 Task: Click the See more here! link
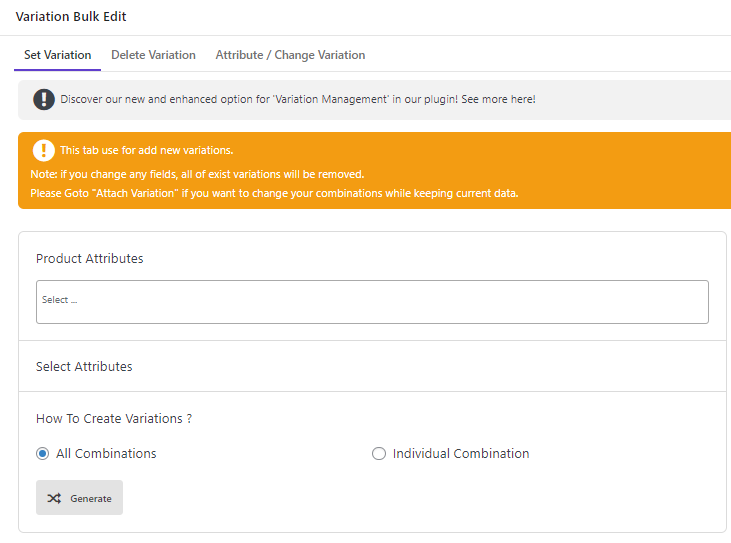[498, 99]
